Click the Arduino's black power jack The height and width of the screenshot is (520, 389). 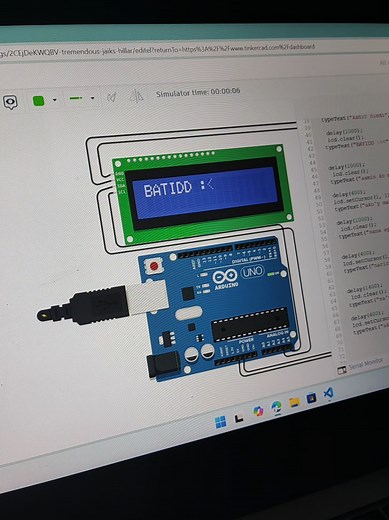pos(163,364)
